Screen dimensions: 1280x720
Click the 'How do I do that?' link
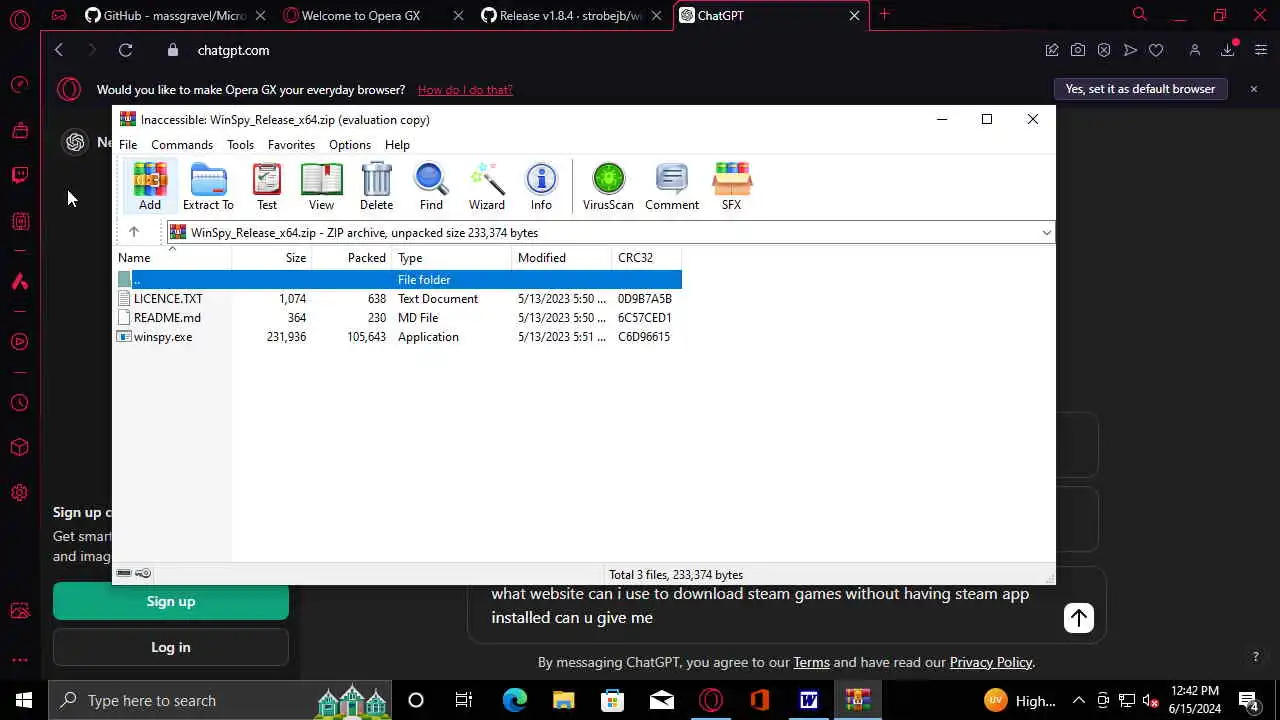[x=465, y=90]
